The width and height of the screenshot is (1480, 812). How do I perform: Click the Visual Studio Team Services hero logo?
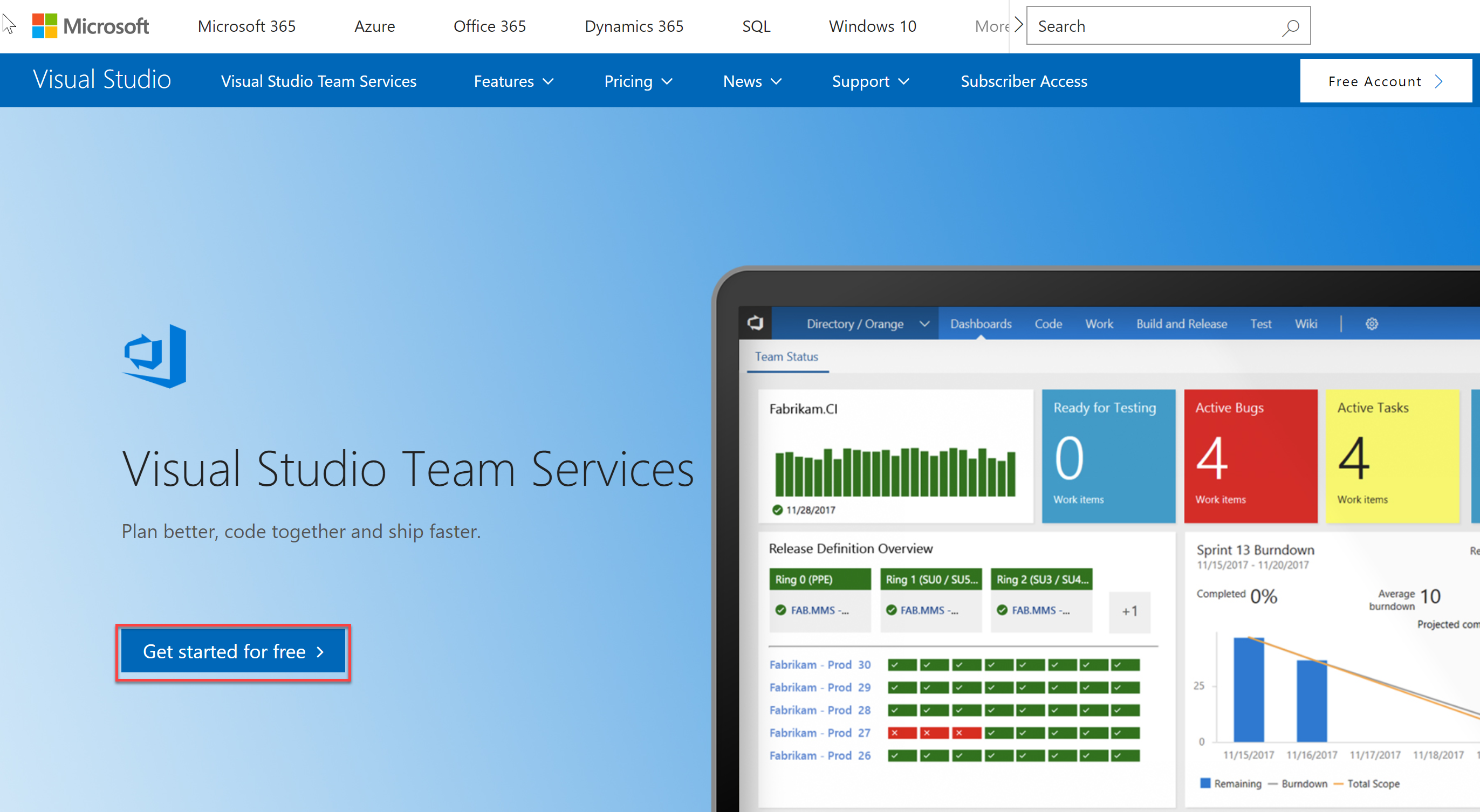pos(155,356)
